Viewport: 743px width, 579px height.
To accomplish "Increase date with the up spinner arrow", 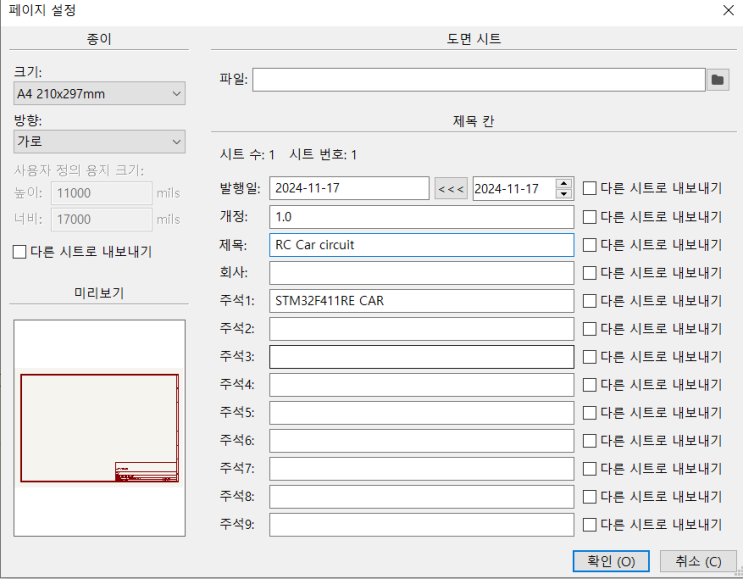I will (563, 184).
